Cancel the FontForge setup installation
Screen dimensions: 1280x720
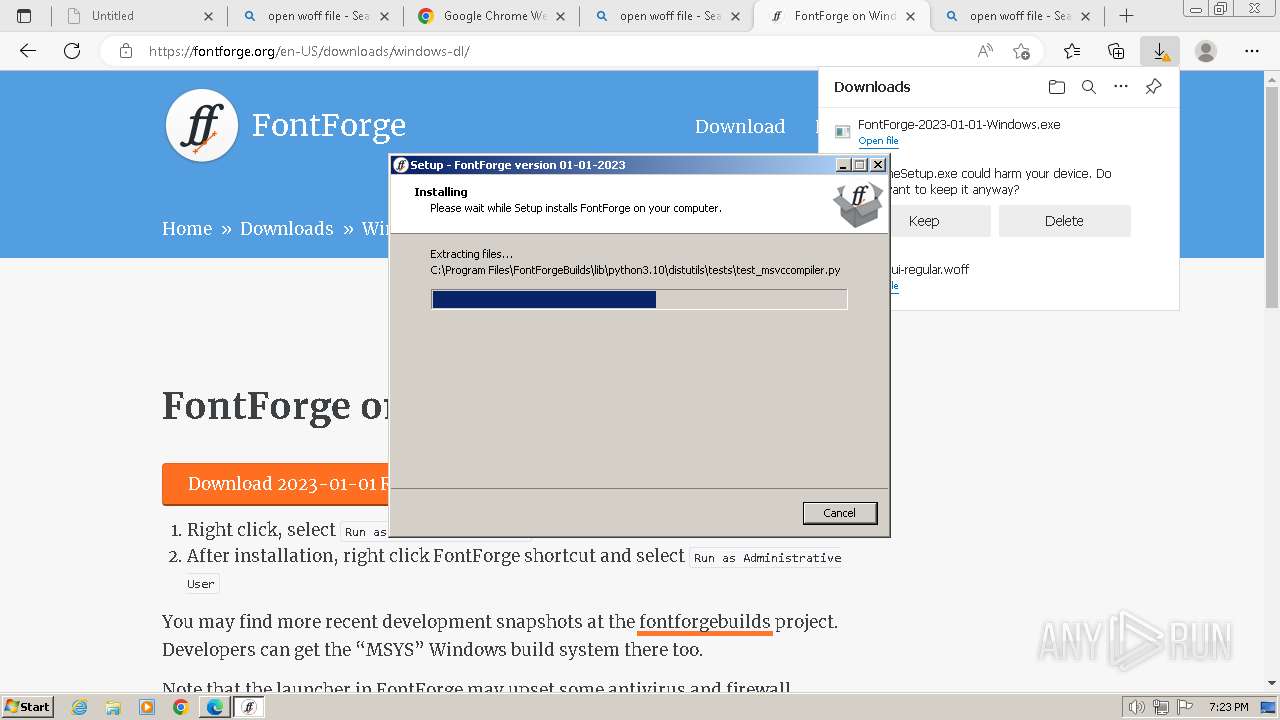839,513
